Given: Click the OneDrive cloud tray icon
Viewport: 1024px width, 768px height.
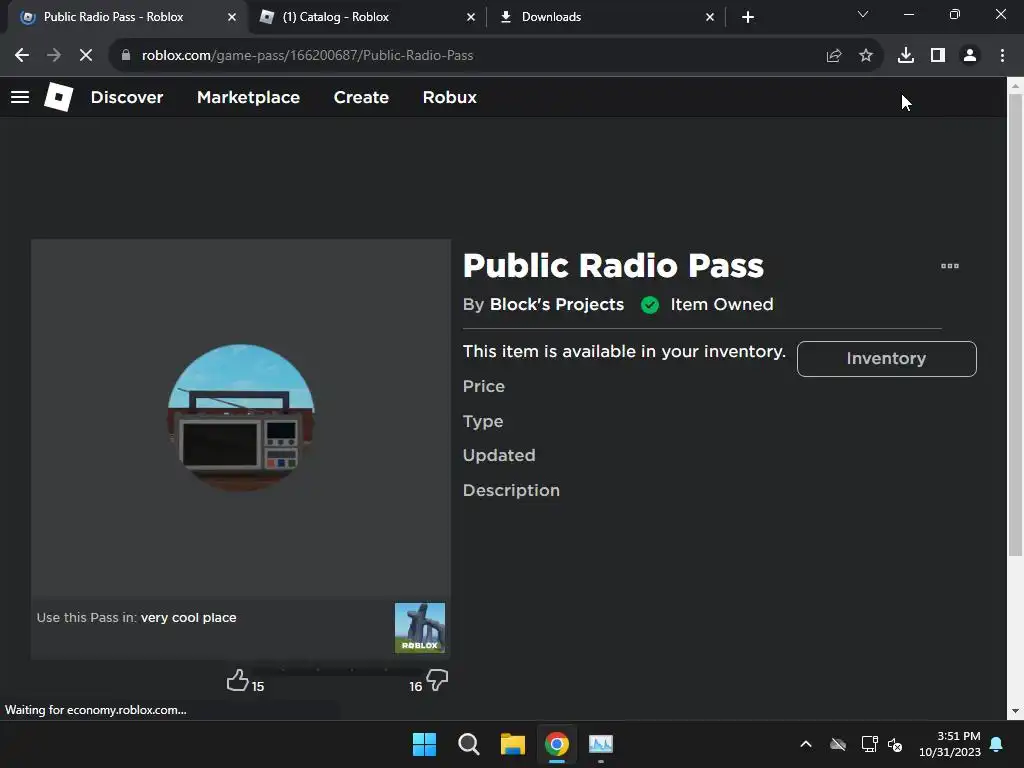Looking at the screenshot, I should click(838, 744).
